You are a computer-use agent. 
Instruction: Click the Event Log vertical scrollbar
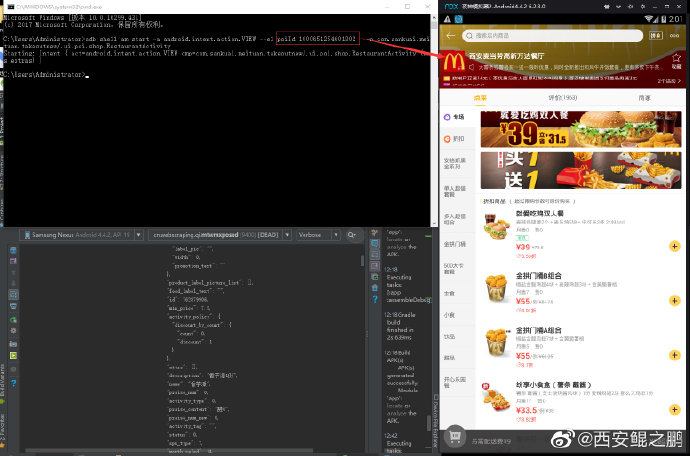429,423
